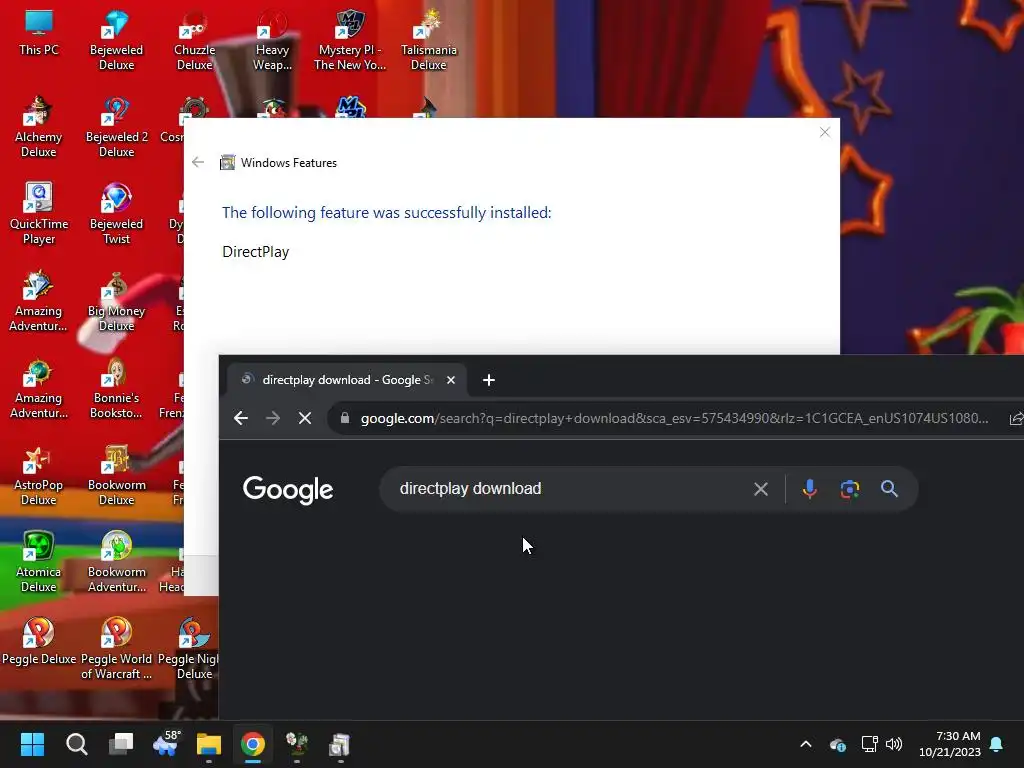
Task: Show hidden system tray icons
Action: 806,744
